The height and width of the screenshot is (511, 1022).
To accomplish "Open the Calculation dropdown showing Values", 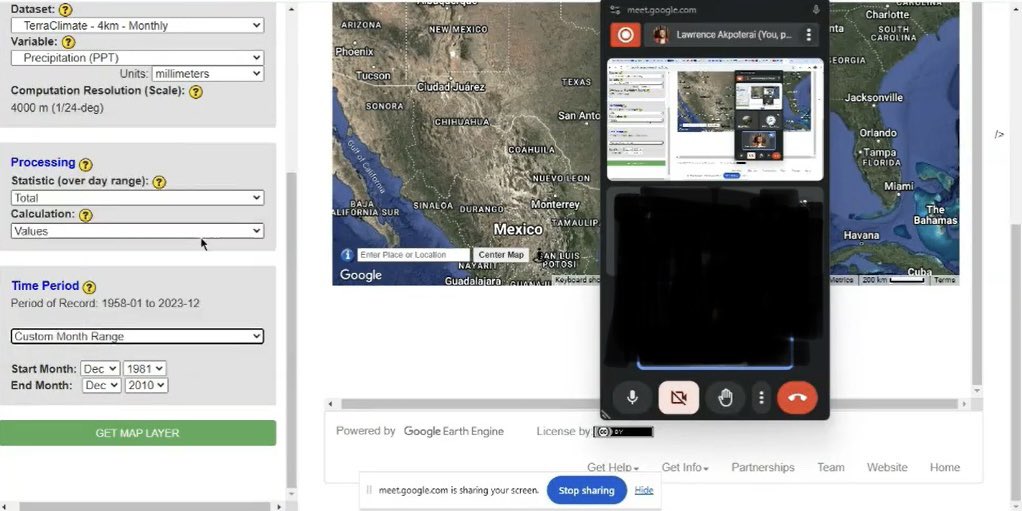I will 138,231.
